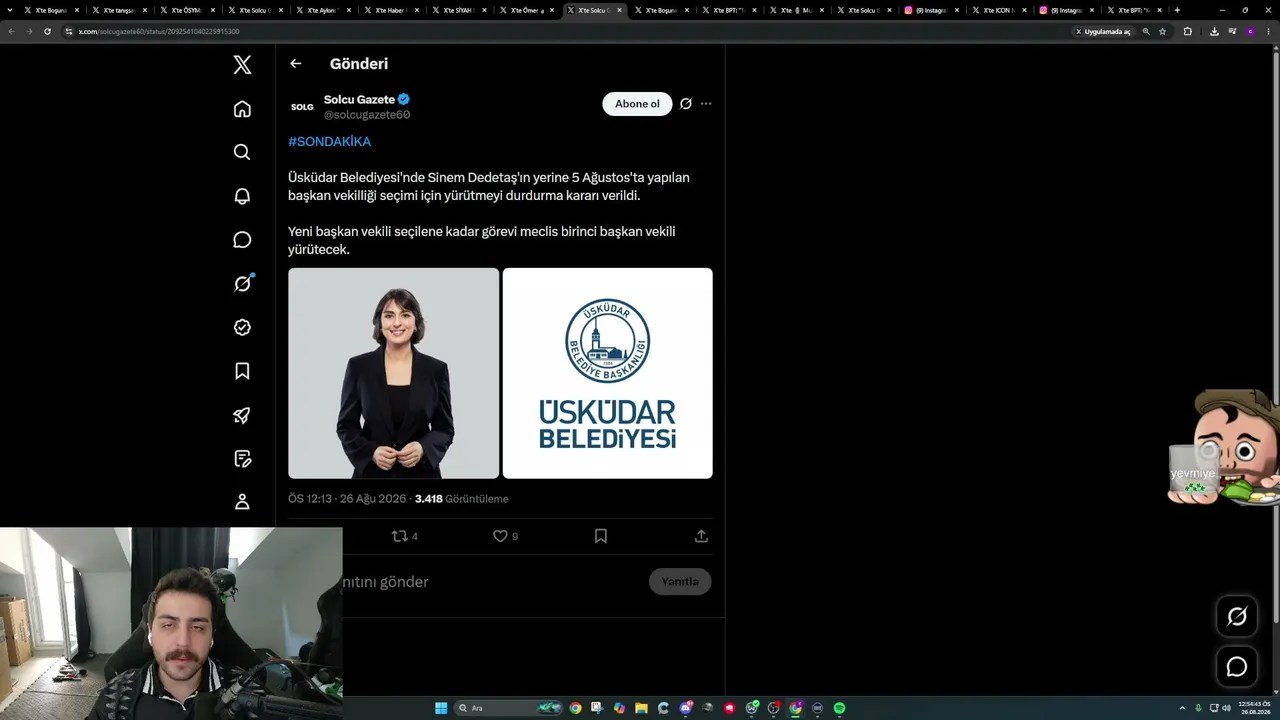1280x720 pixels.
Task: Go back using the arrow beside Gönderi
Action: point(295,64)
